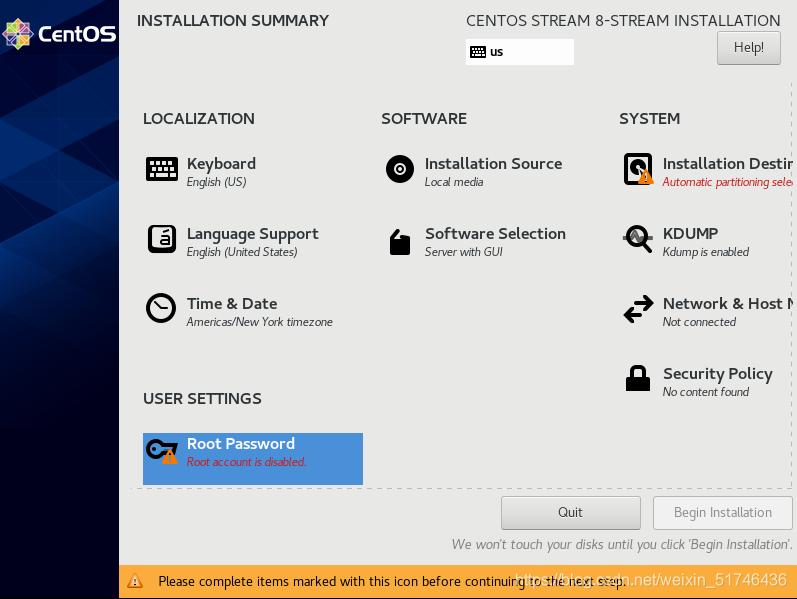The image size is (797, 599).
Task: Click the Root Password key icon
Action: coord(162,451)
